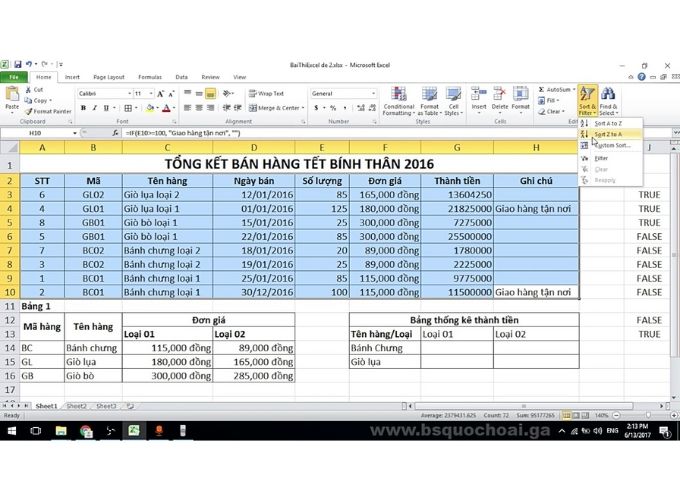Click the Fill button in Editing
Screen dimensions: 680x500
tap(549, 101)
